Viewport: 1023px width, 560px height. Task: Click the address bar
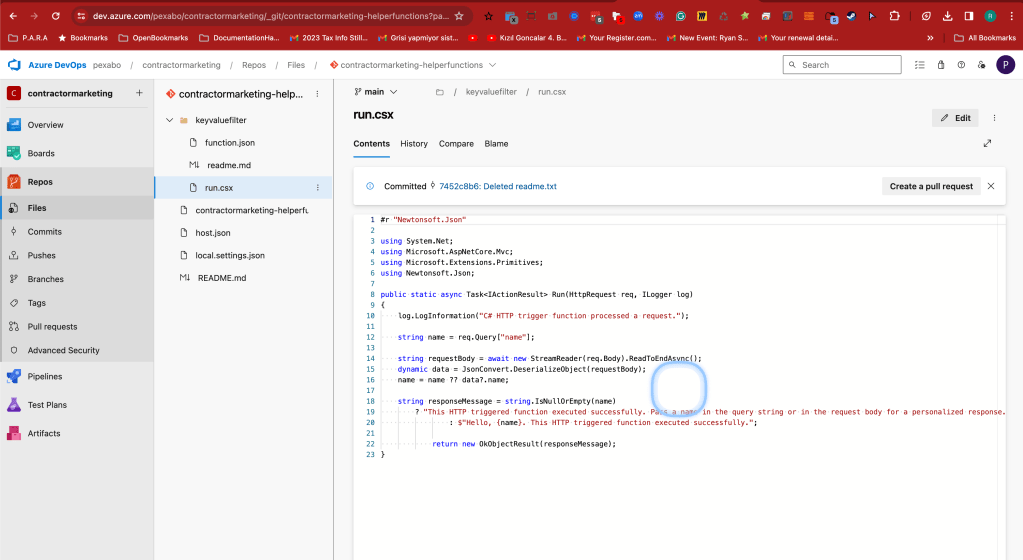coord(270,16)
